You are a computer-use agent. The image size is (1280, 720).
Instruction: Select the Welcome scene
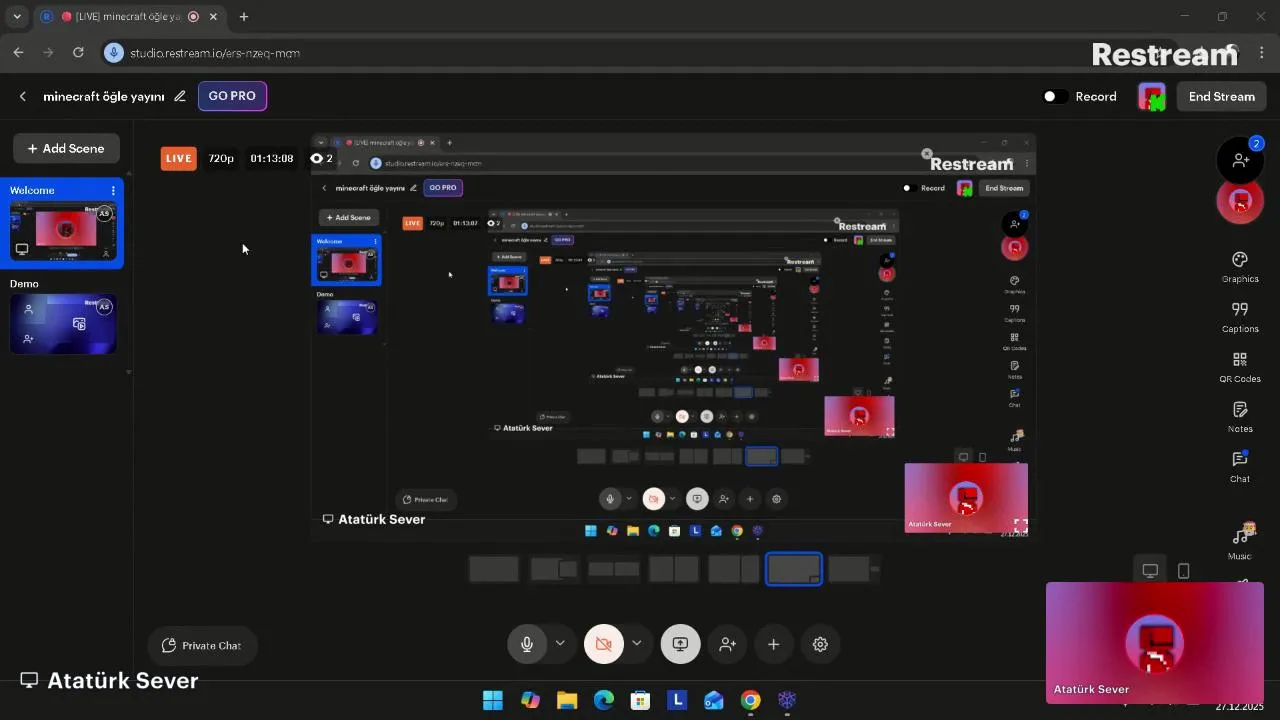point(64,223)
